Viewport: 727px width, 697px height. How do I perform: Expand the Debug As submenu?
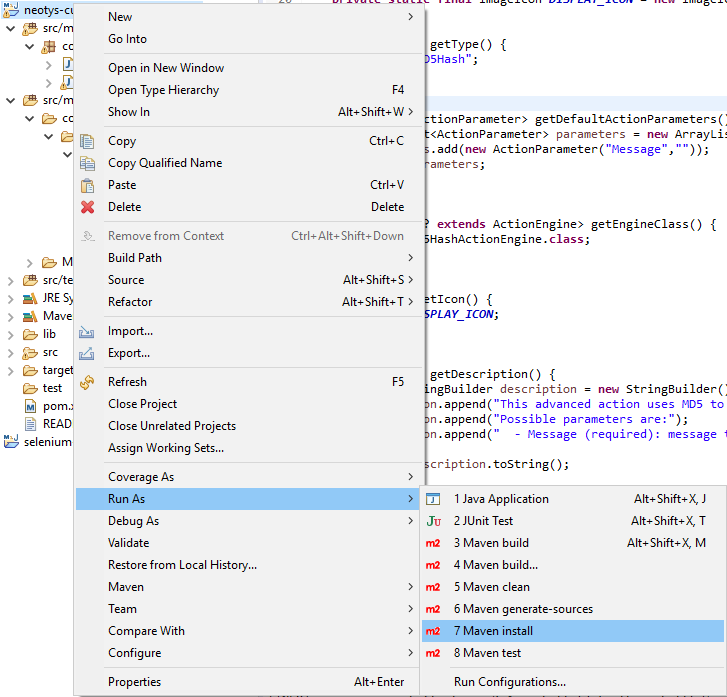coord(133,521)
